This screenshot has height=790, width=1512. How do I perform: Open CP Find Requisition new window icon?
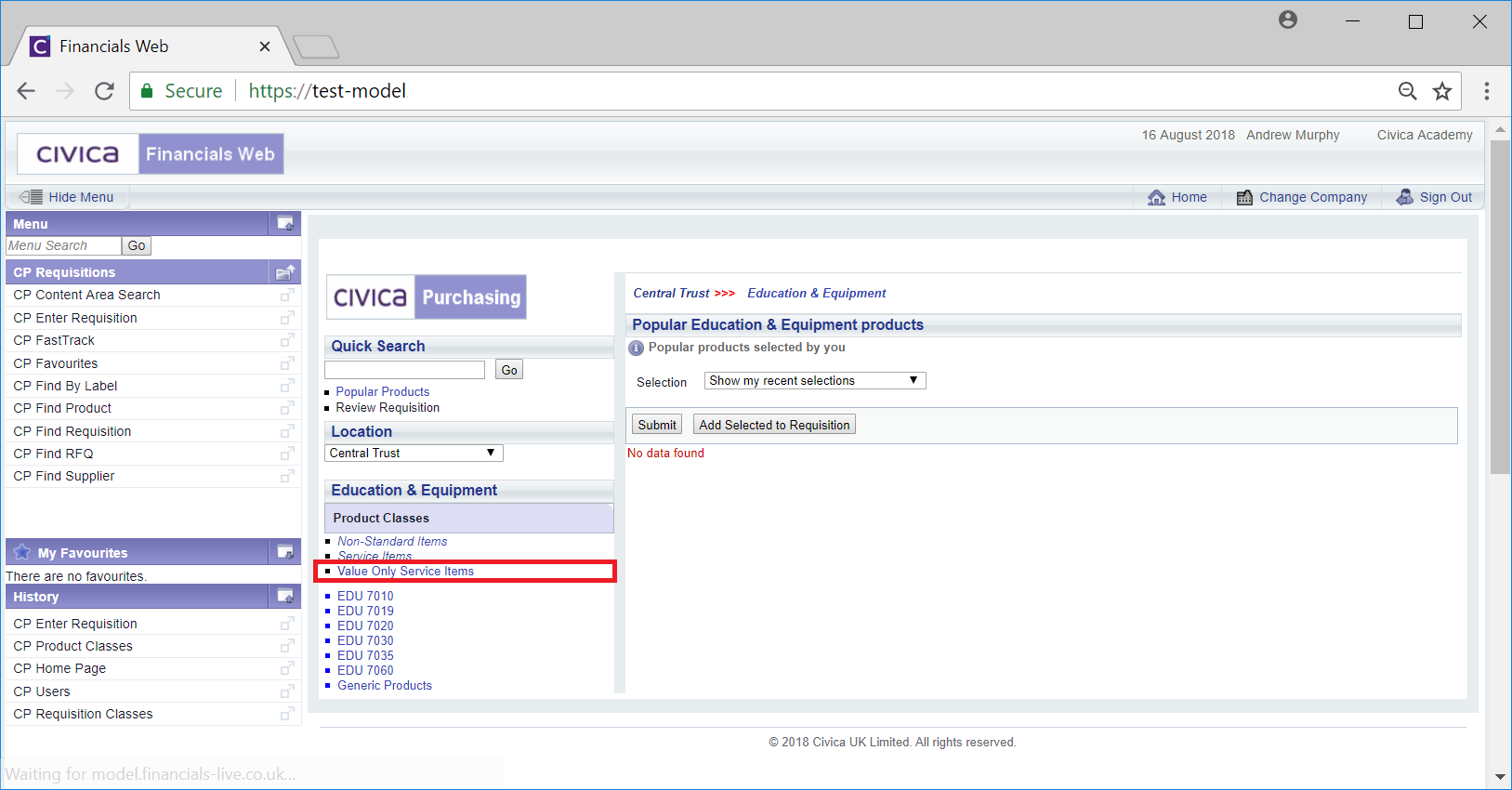tap(287, 431)
